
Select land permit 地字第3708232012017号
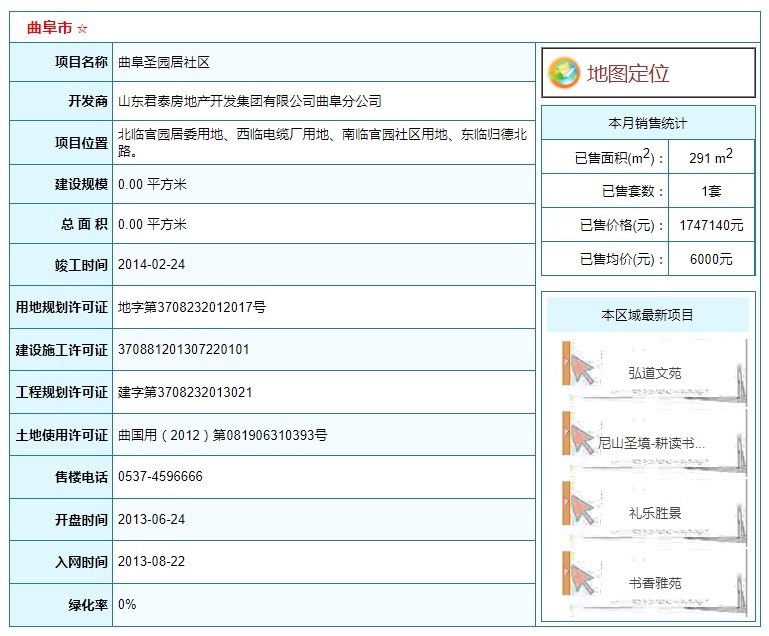point(192,307)
